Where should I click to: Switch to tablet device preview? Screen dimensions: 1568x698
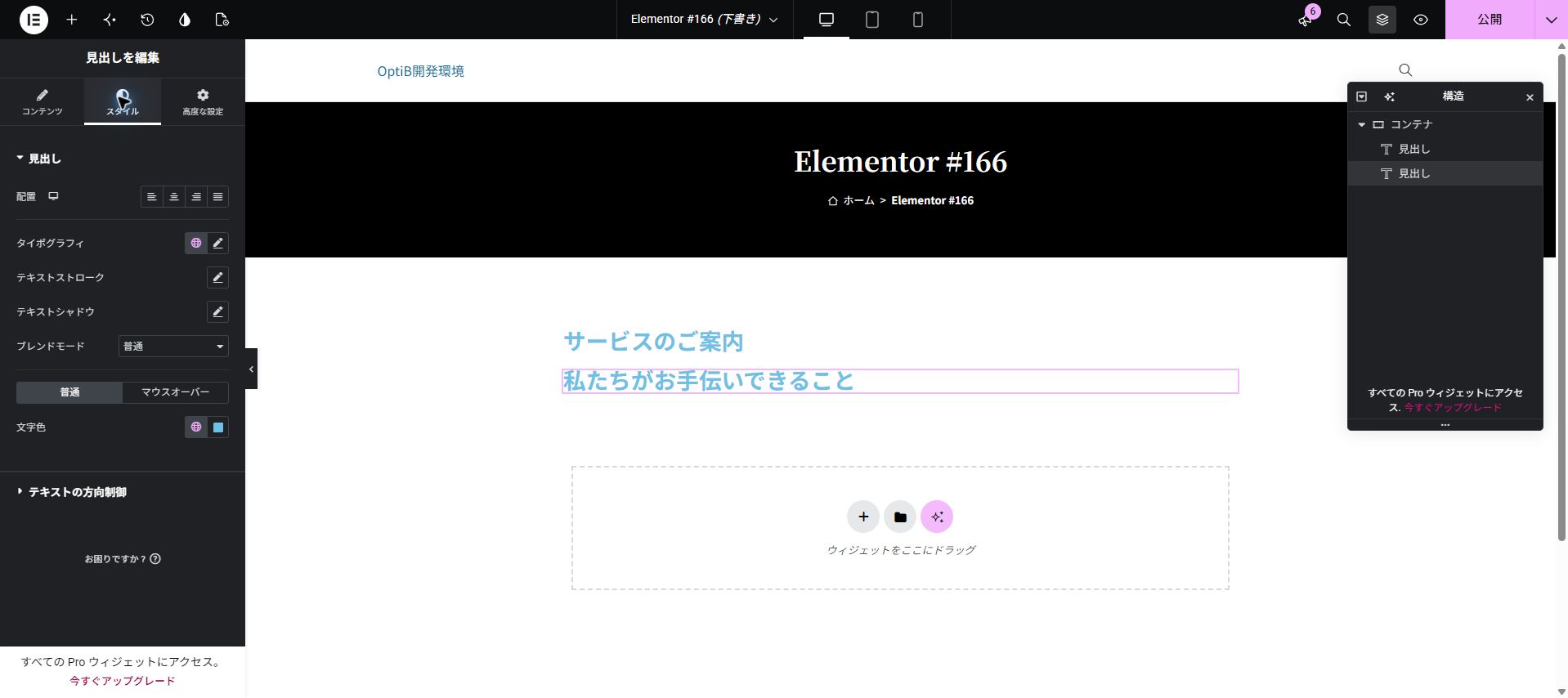click(x=872, y=20)
